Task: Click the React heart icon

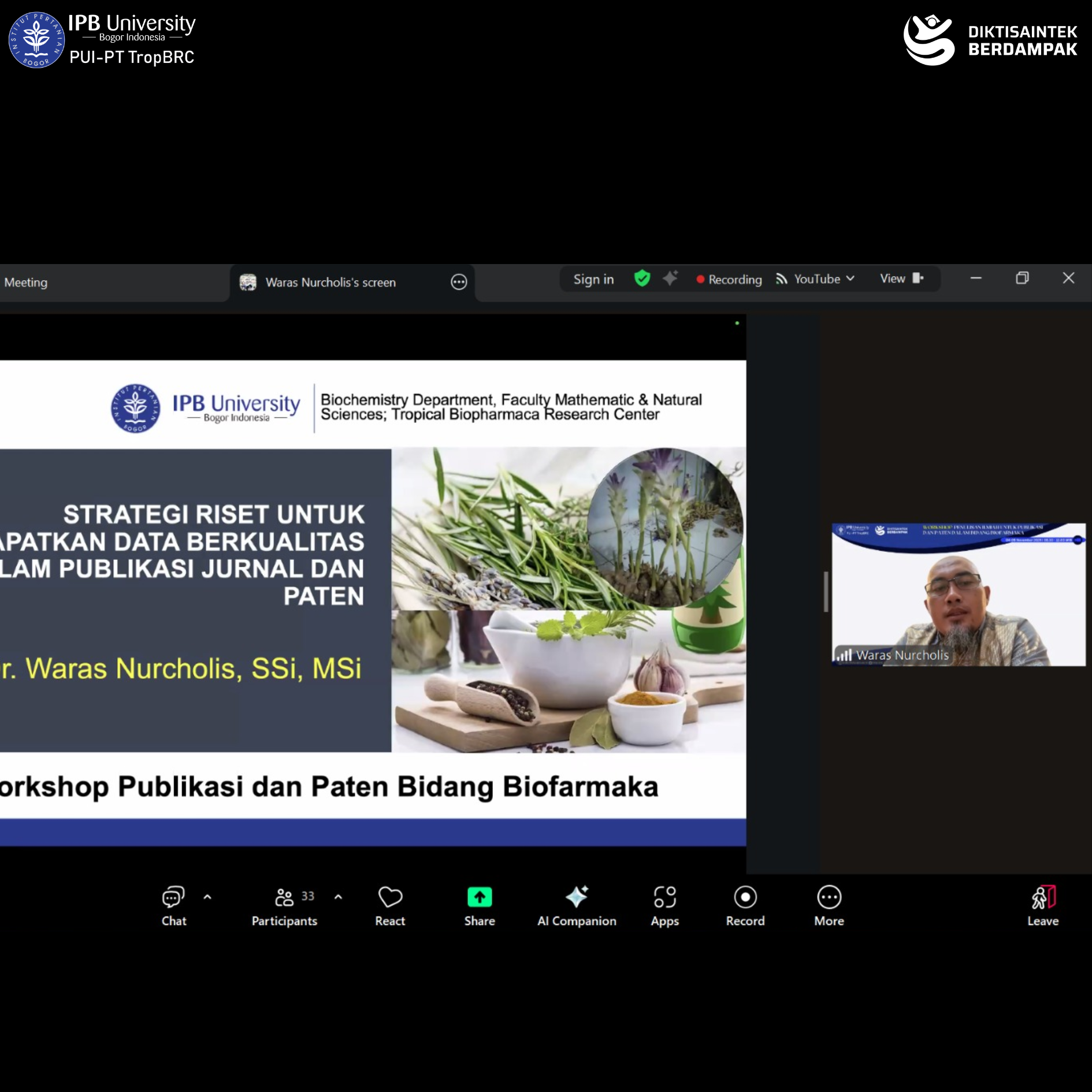Action: 390,905
